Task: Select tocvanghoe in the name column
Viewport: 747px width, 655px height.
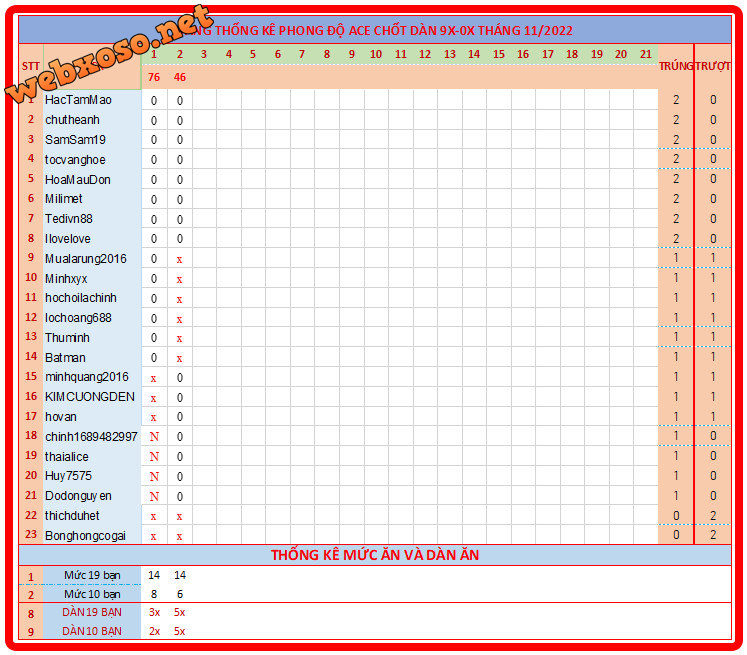Action: [75, 160]
